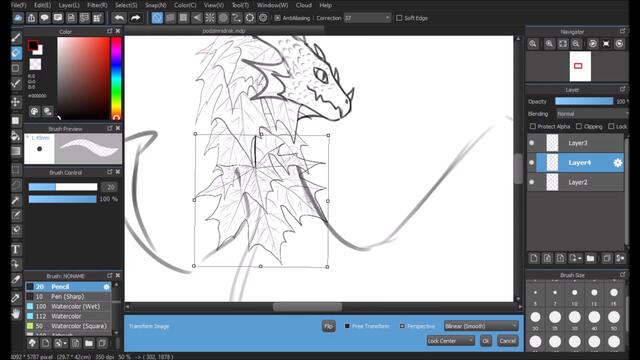
Task: Open the View menu
Action: (213, 5)
